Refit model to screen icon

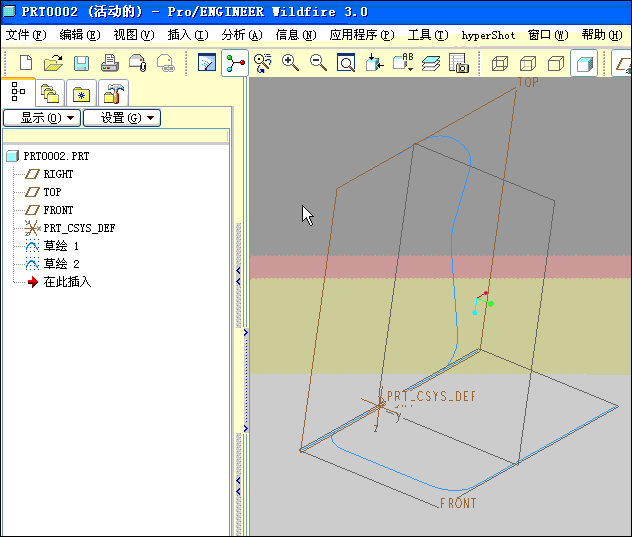(x=346, y=63)
